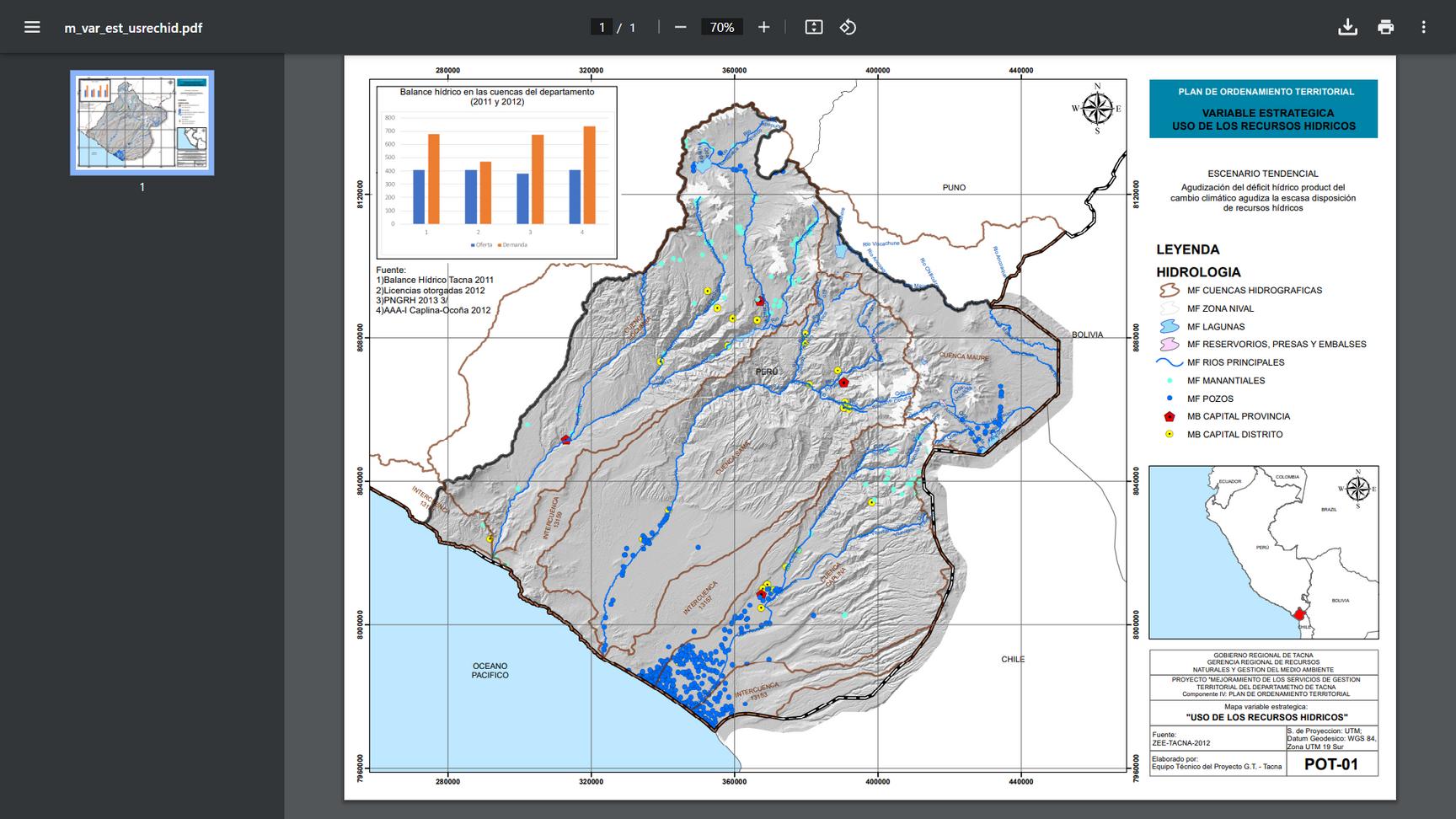Click the PUNO label on the map
Screen dimensions: 1456x819
coord(954,187)
